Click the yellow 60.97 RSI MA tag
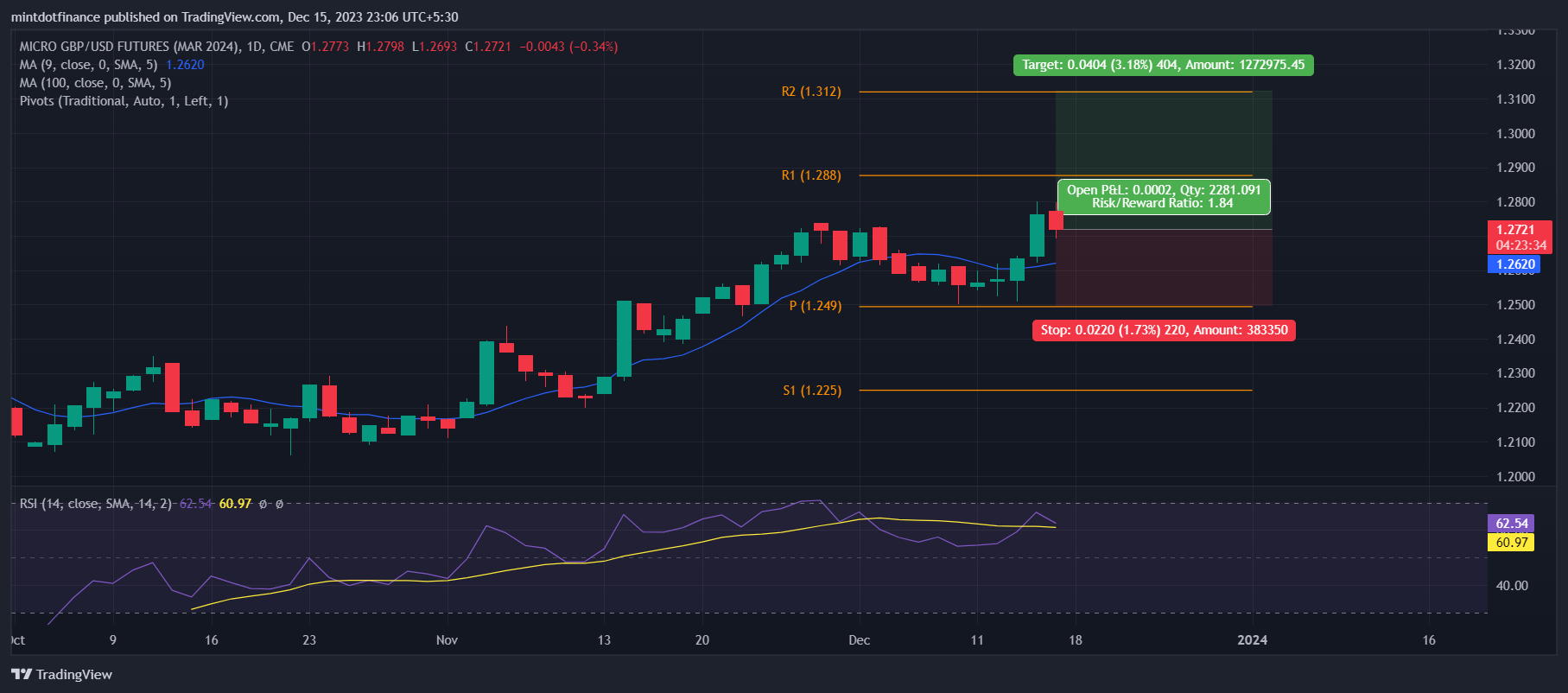Image resolution: width=1568 pixels, height=693 pixels. point(1511,543)
